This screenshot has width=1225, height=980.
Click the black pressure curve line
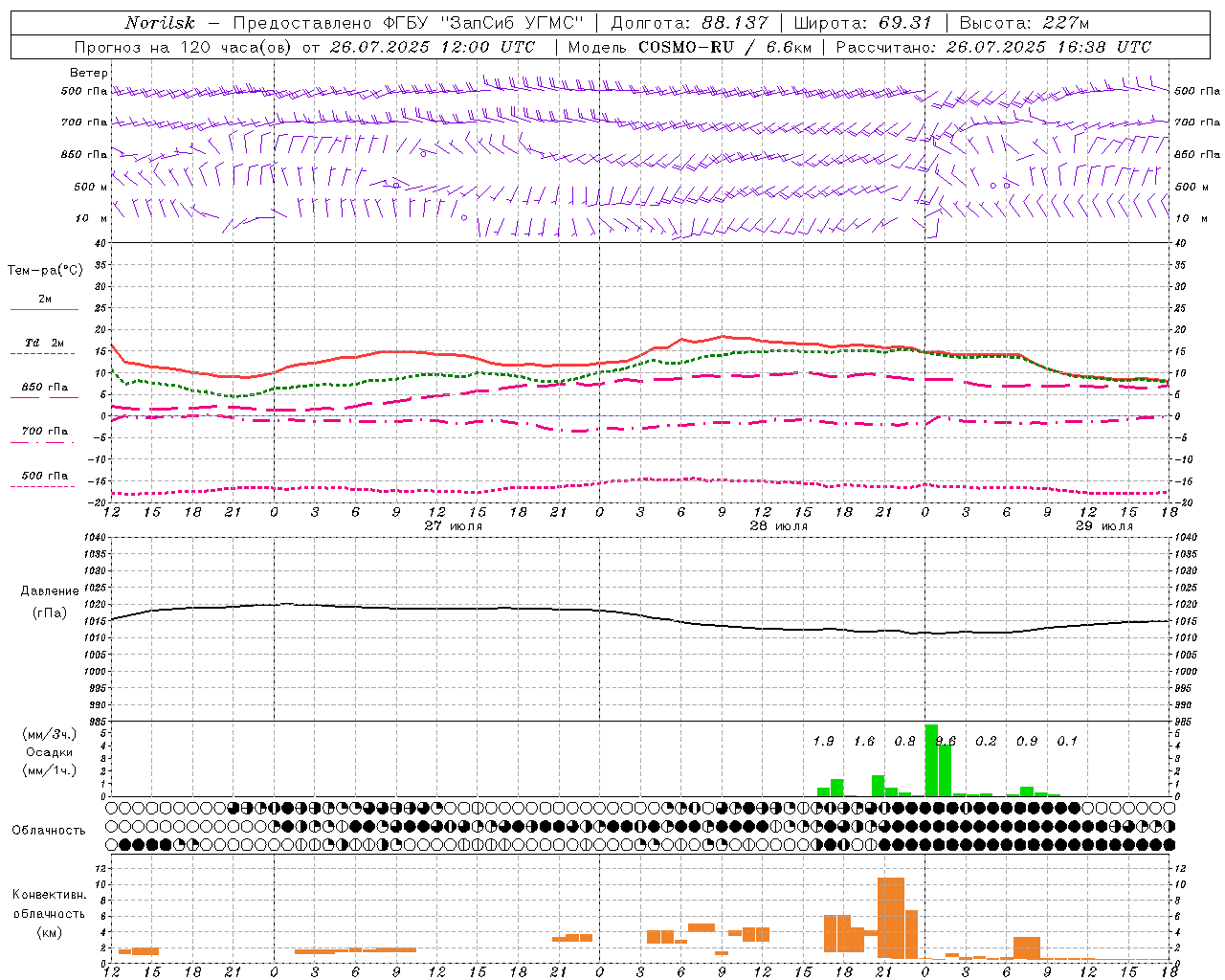point(641,616)
